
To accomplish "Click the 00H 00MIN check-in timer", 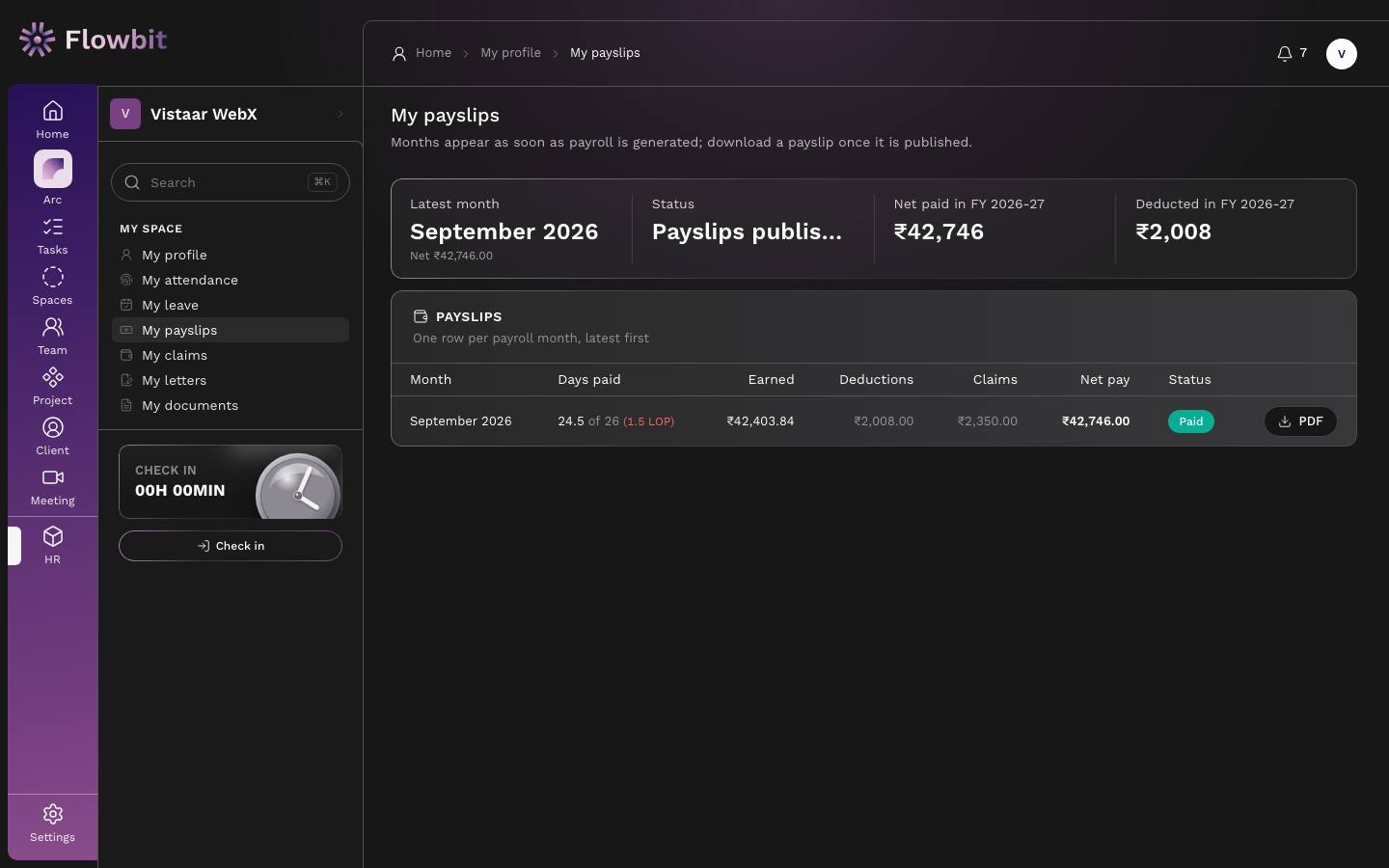I will coord(180,490).
